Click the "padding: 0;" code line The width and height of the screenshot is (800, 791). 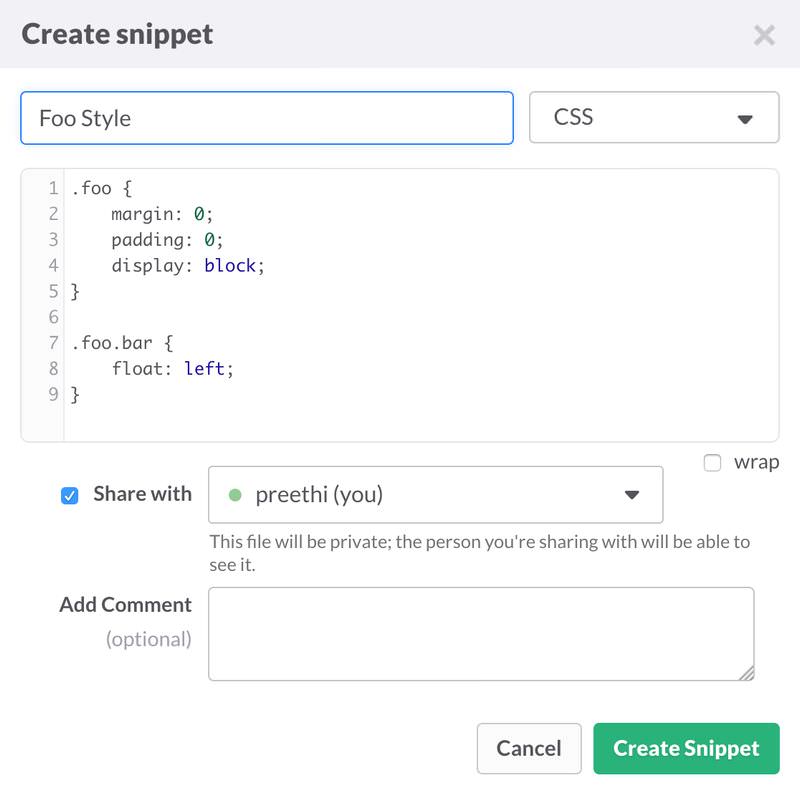pyautogui.click(x=167, y=240)
